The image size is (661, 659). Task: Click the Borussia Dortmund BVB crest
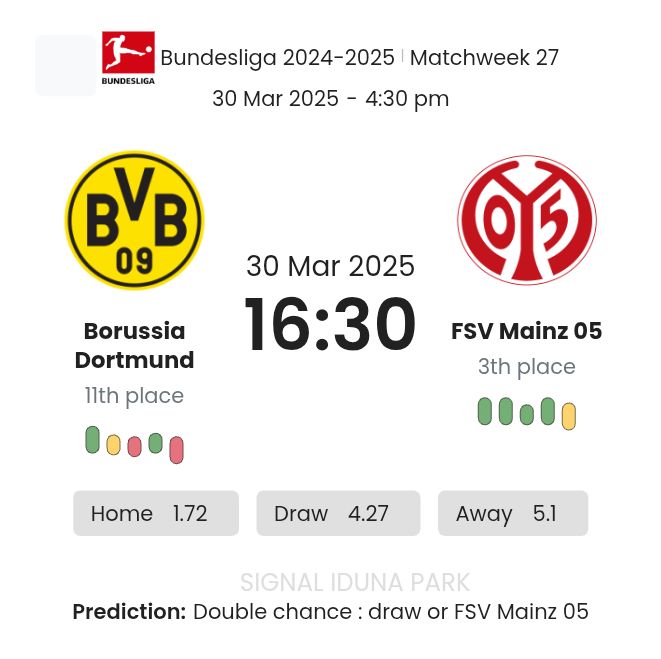click(134, 220)
